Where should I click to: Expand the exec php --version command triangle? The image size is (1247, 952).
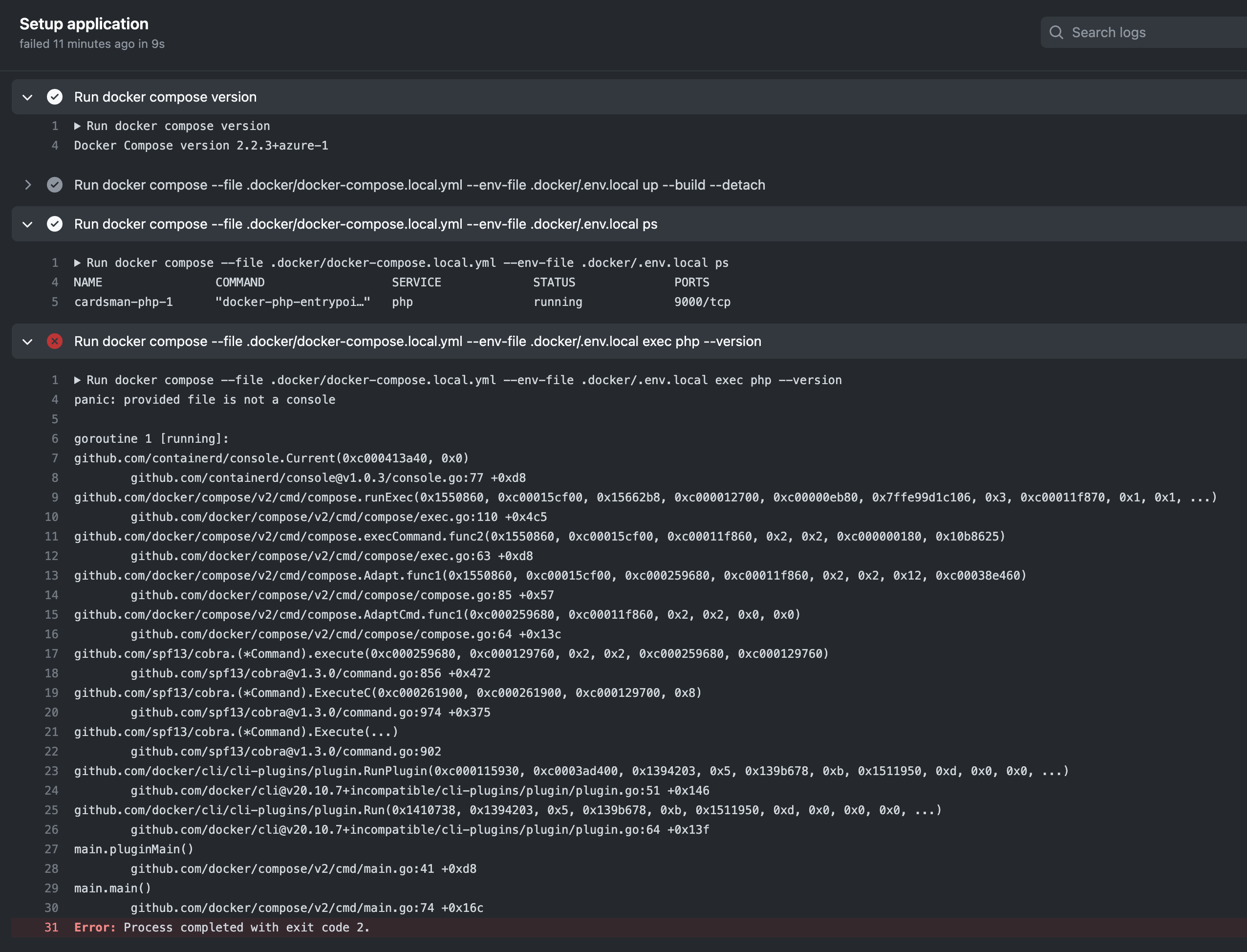pyautogui.click(x=78, y=380)
